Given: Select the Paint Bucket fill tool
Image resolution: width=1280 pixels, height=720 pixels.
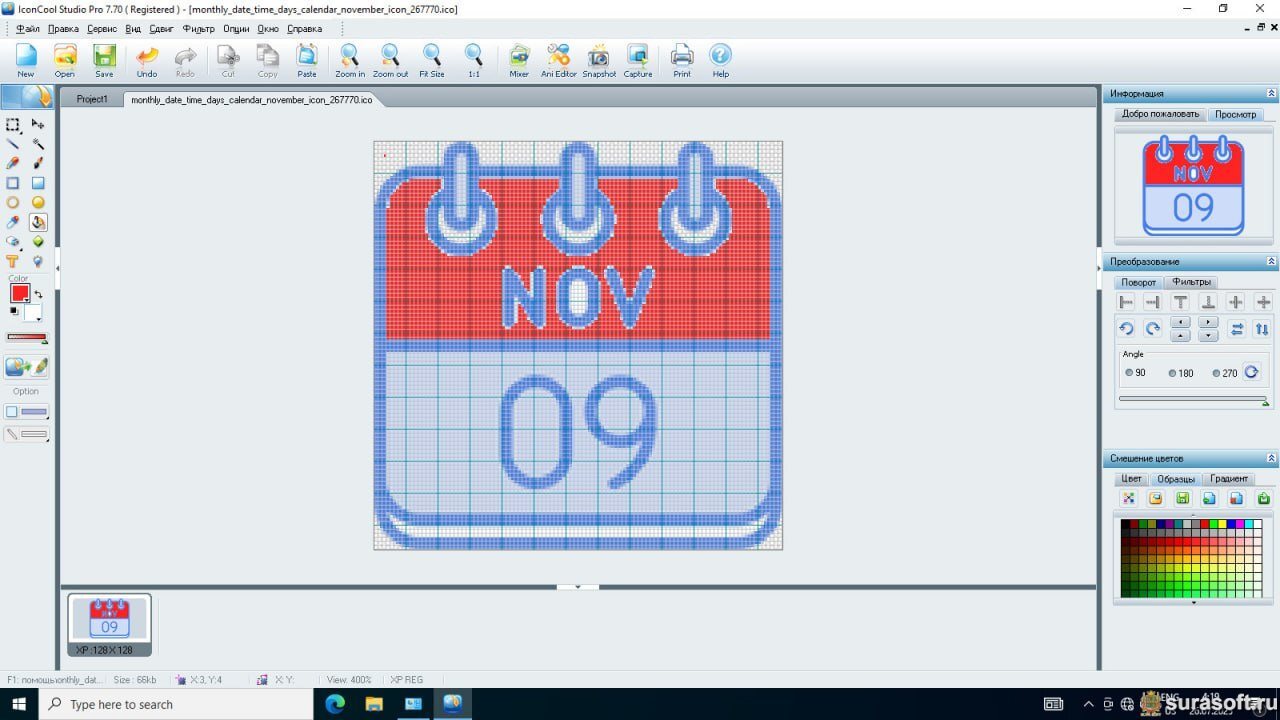Looking at the screenshot, I should pos(38,222).
